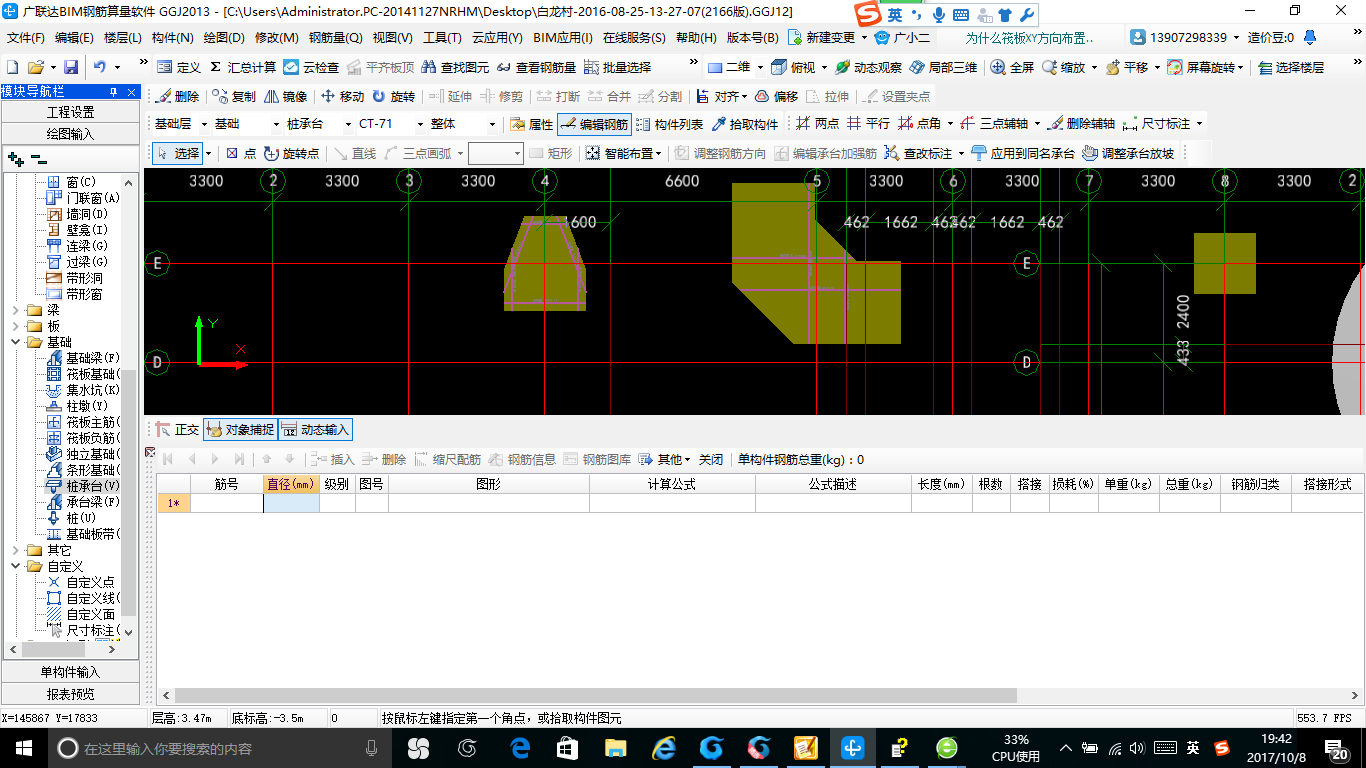Open the BIM应用(I) menu
Image resolution: width=1366 pixels, height=768 pixels.
[563, 37]
